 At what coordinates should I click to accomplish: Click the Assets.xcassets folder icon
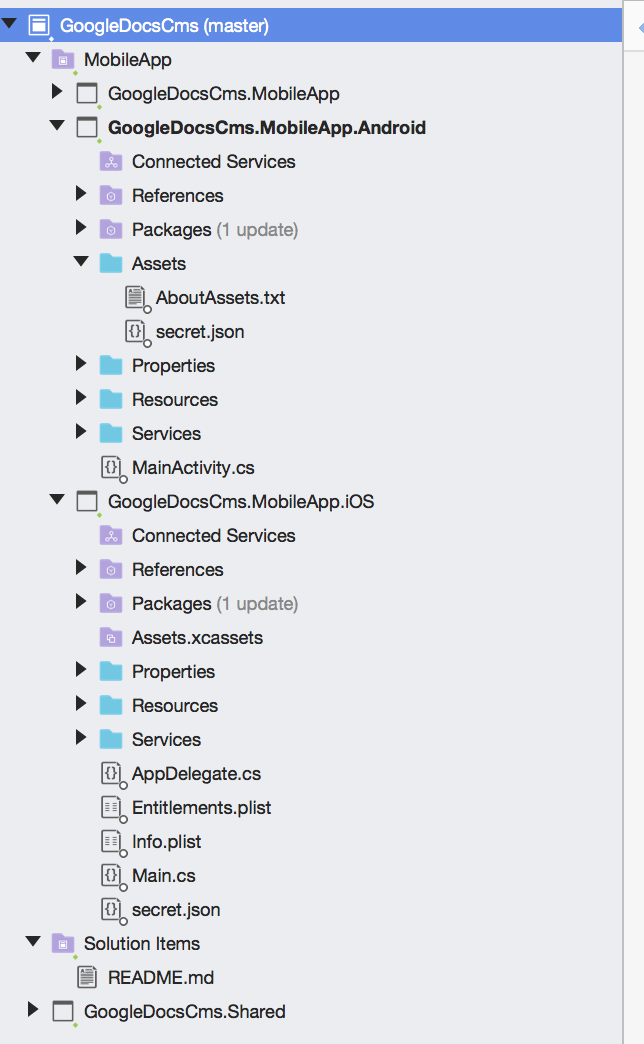click(111, 637)
